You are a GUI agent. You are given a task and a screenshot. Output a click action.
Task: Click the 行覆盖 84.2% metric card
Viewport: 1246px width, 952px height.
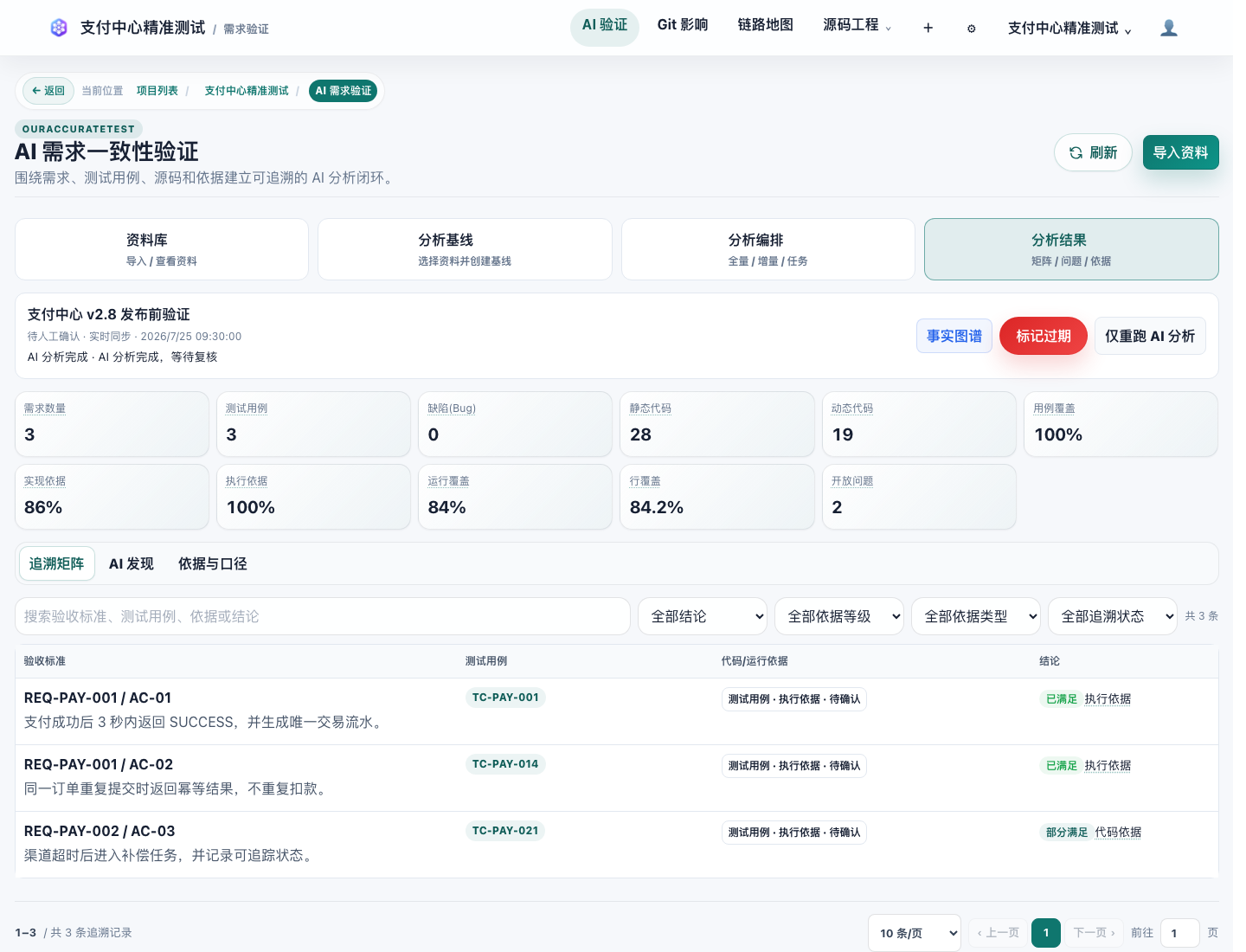[x=717, y=497]
